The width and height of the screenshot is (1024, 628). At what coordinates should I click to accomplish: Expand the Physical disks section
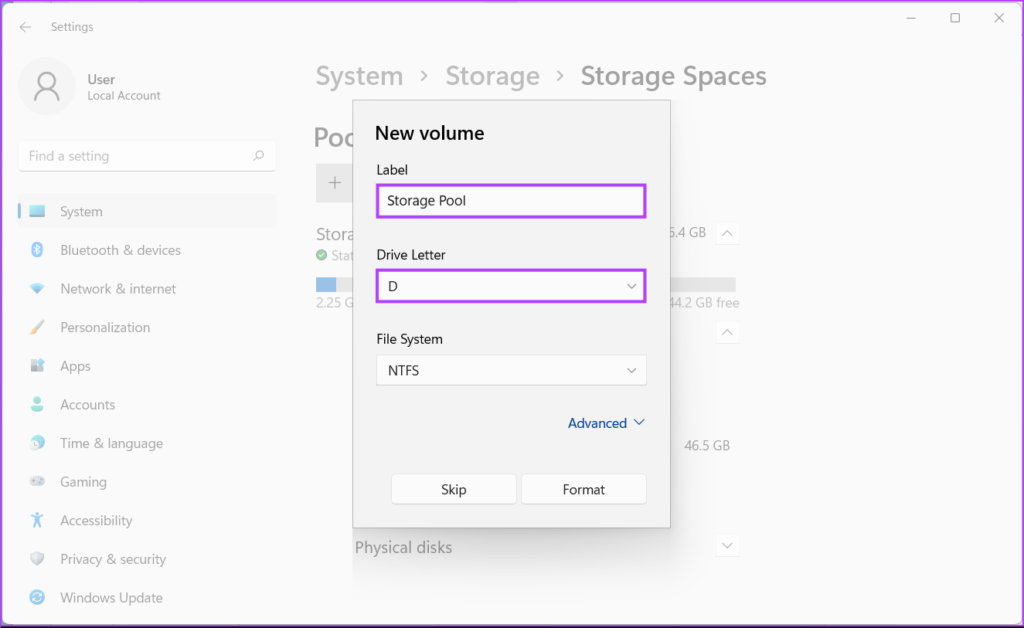(728, 546)
